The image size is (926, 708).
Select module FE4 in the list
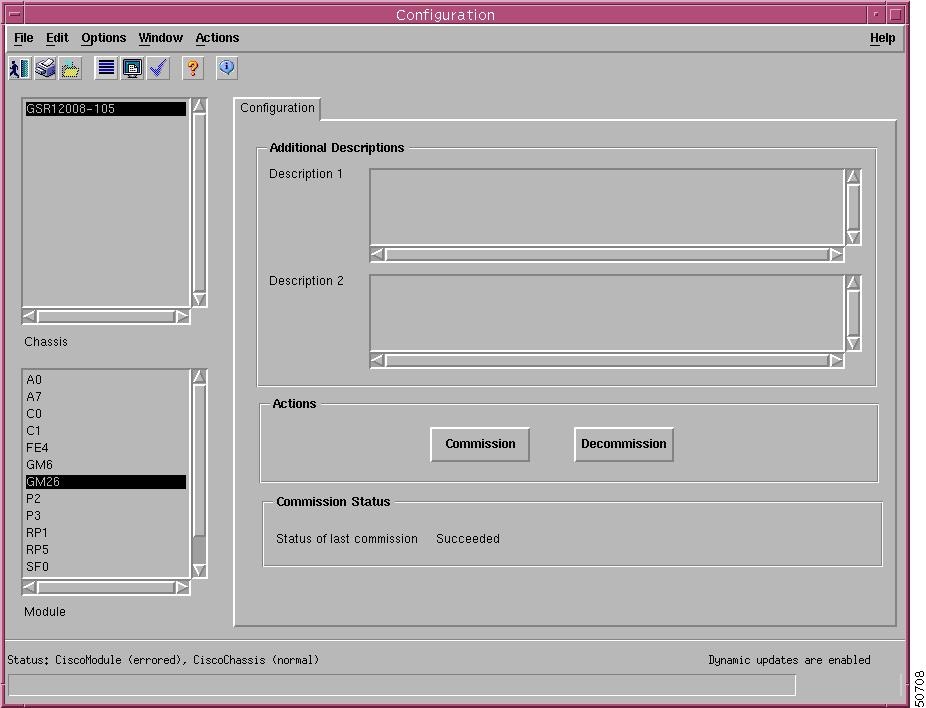click(x=106, y=448)
